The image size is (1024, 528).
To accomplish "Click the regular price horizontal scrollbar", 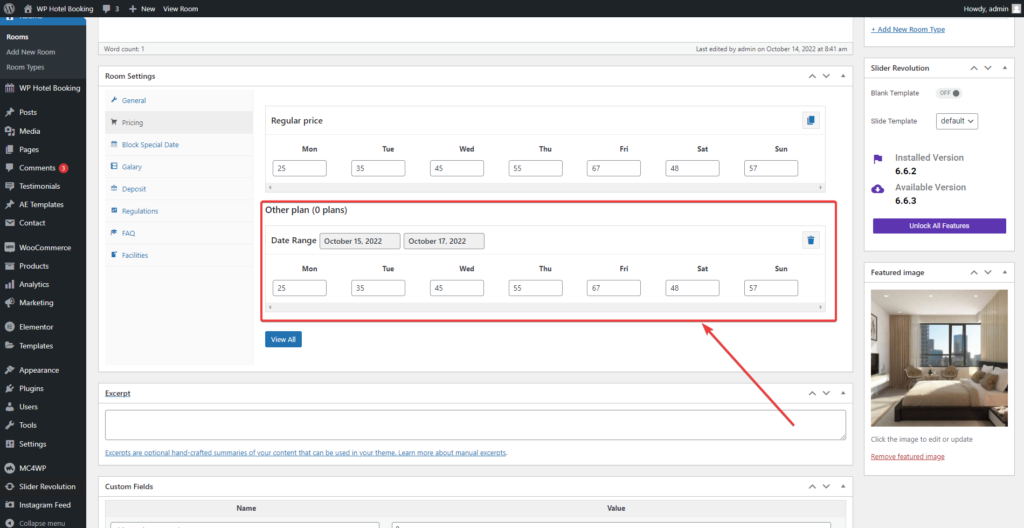I will (545, 188).
